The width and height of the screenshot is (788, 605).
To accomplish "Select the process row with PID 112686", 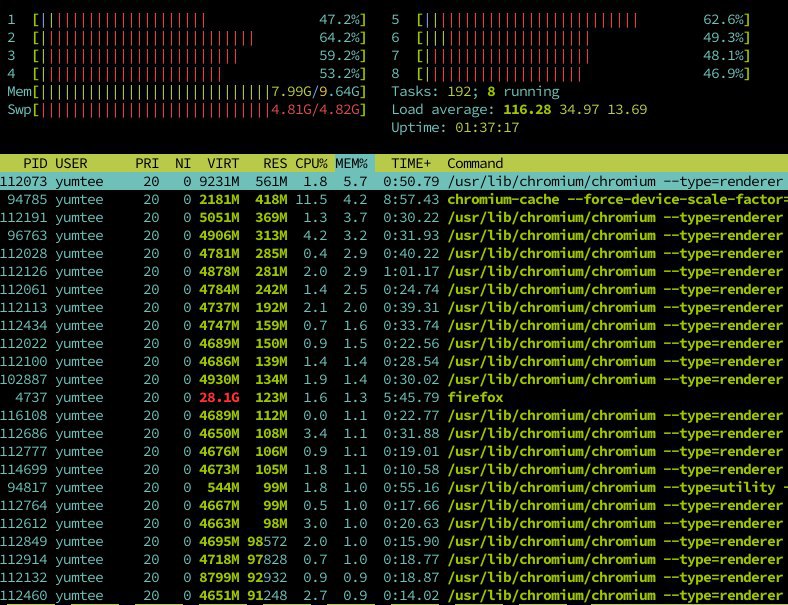I will [x=394, y=434].
